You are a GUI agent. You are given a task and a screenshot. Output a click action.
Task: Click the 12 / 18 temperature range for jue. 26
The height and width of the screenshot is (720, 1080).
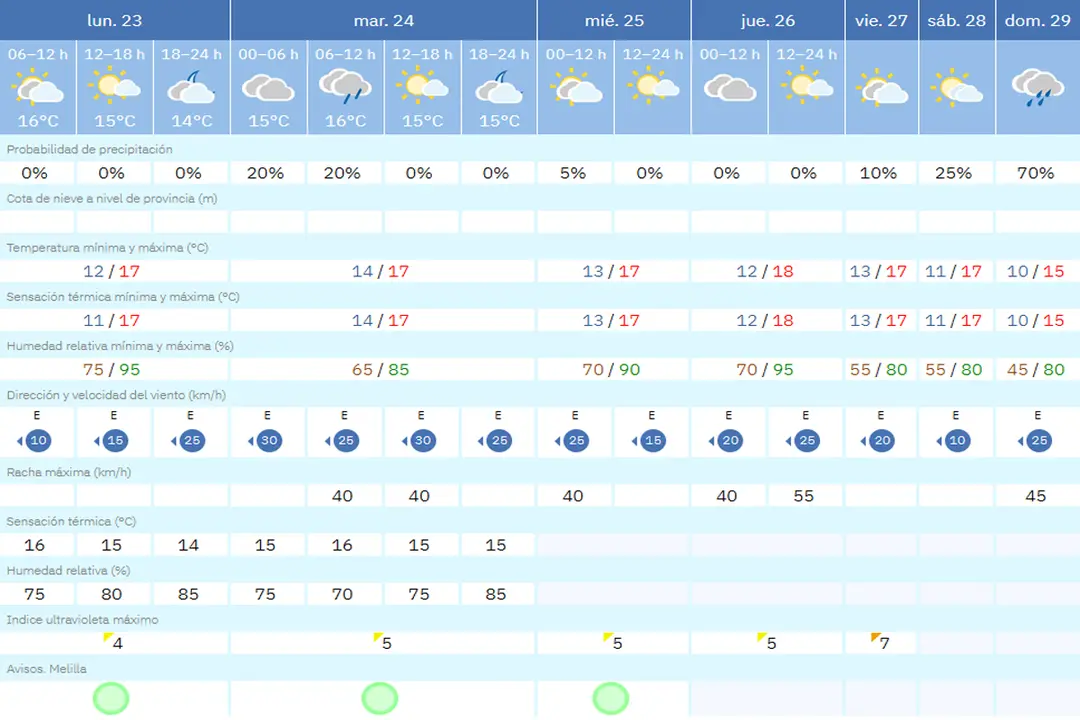click(x=765, y=271)
